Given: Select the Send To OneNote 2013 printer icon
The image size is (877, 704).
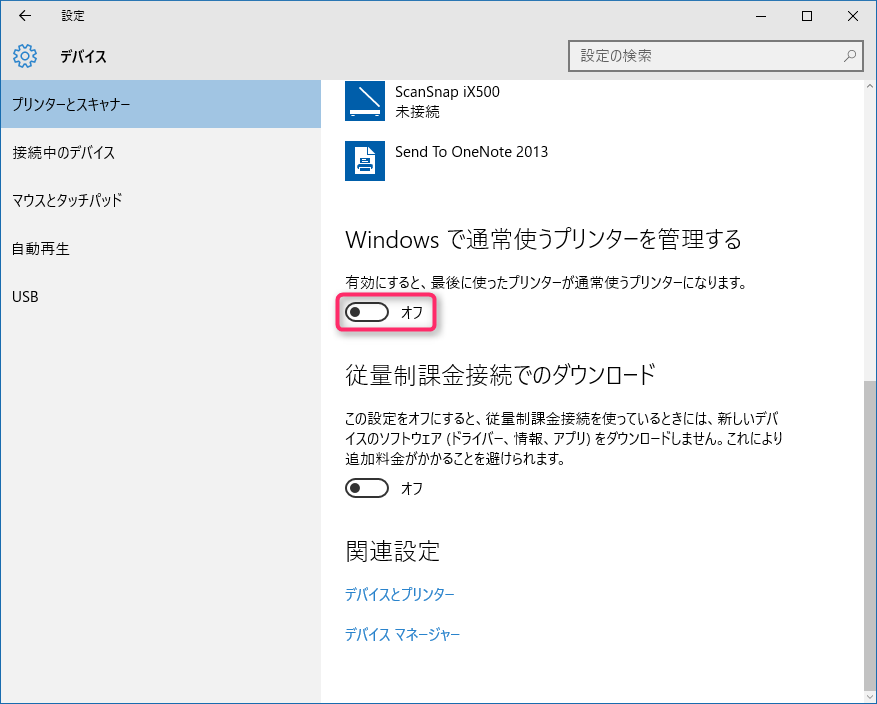Looking at the screenshot, I should pos(365,160).
